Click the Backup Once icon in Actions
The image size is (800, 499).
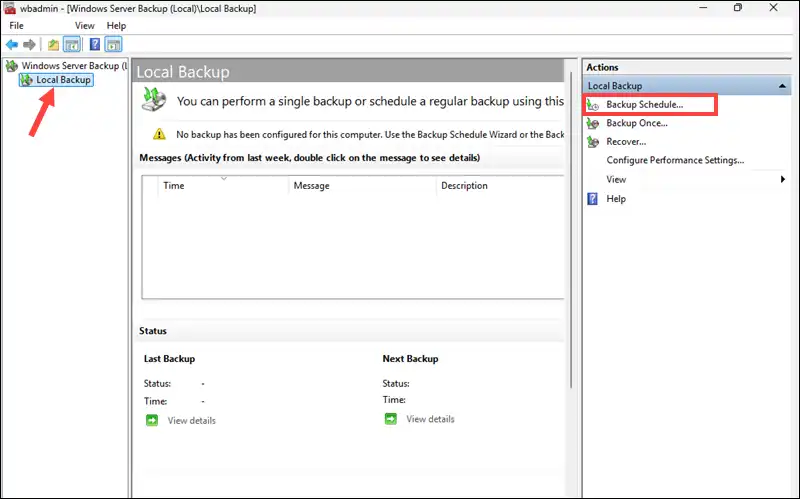tap(594, 123)
